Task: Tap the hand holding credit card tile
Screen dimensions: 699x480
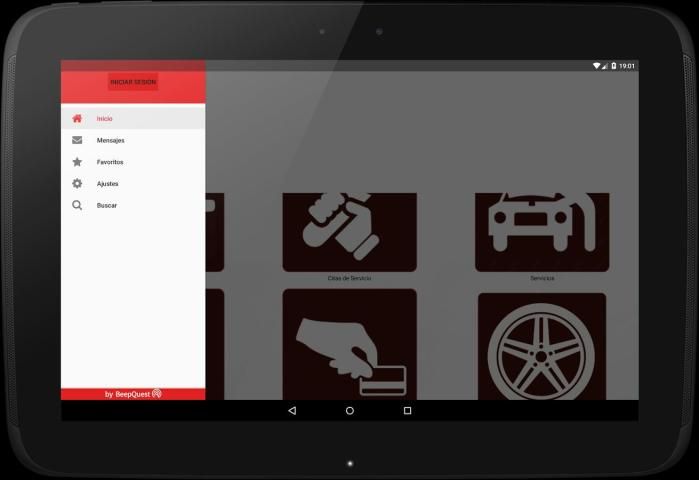Action: click(x=349, y=345)
